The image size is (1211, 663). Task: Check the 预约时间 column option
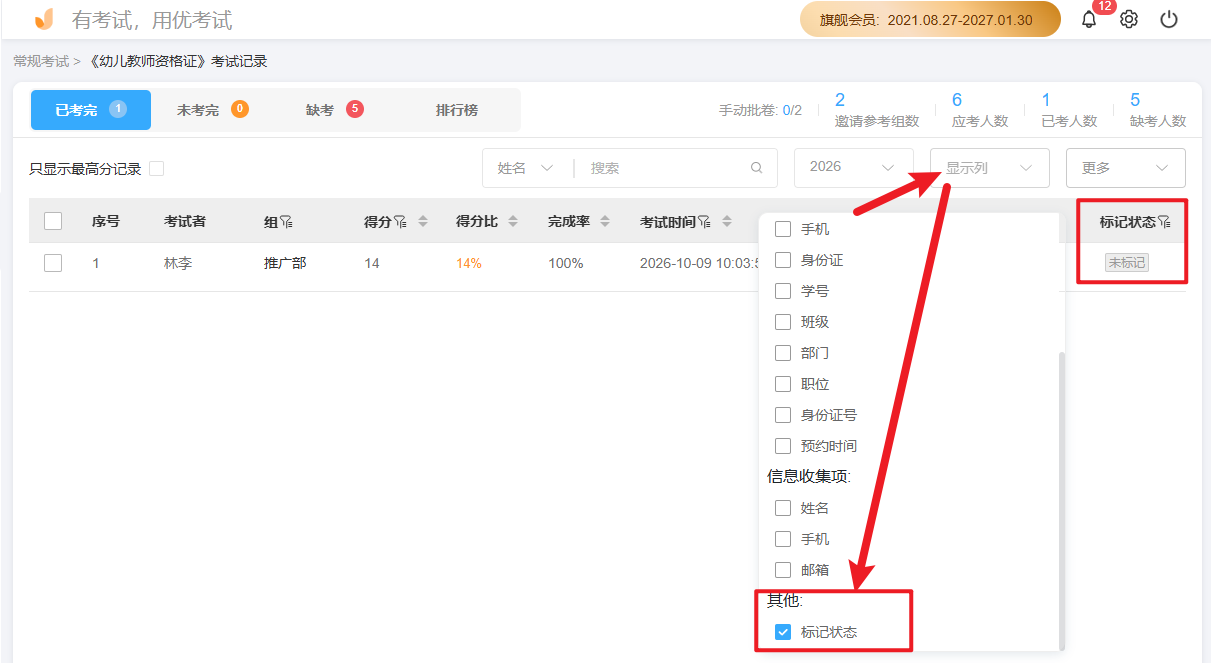[x=783, y=446]
